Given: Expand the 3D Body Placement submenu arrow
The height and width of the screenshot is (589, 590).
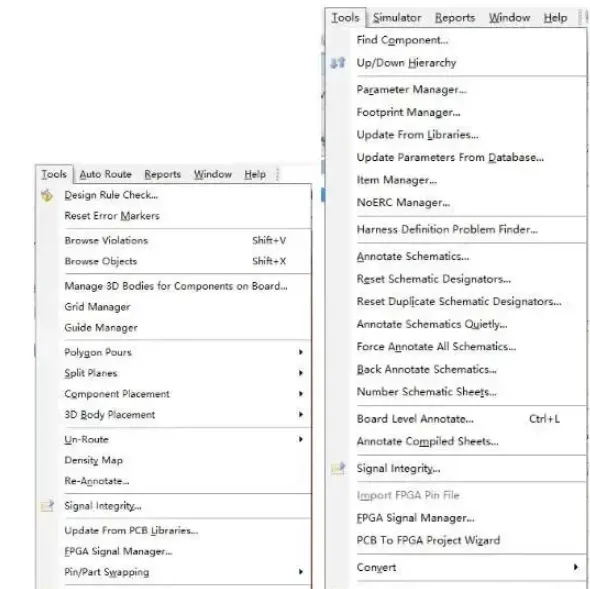Looking at the screenshot, I should click(x=301, y=414).
